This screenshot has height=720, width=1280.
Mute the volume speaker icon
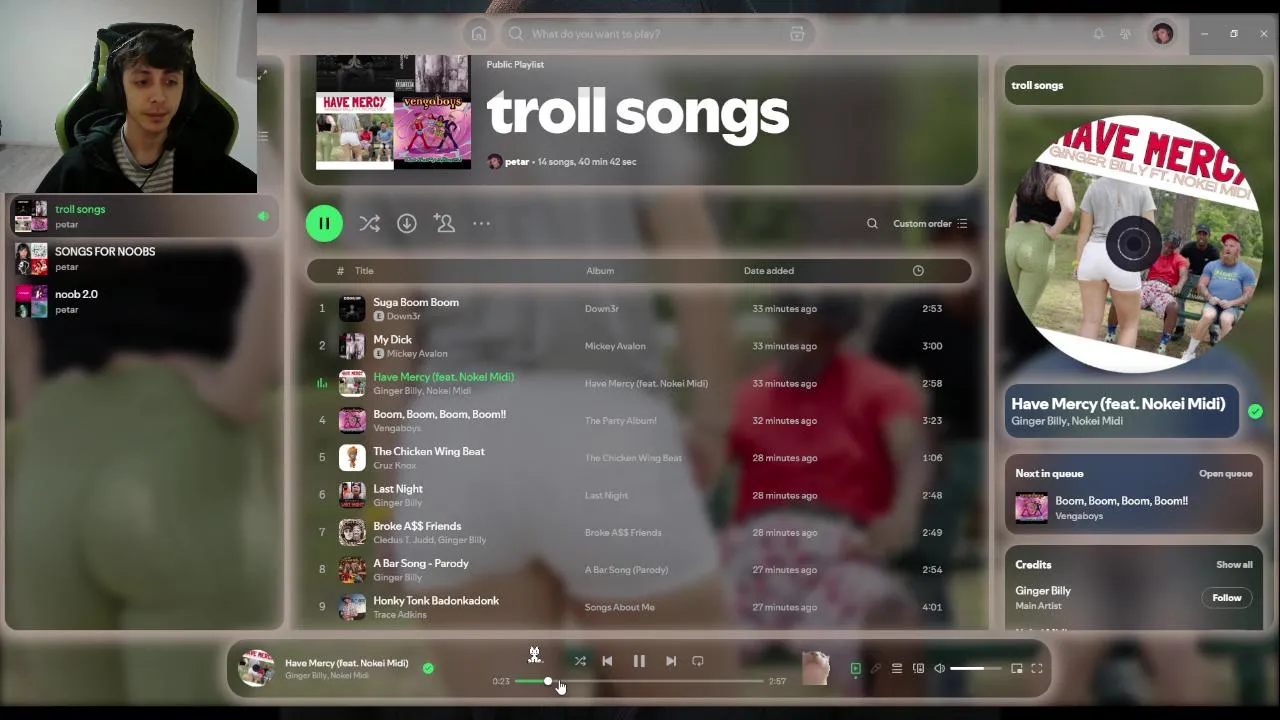click(939, 669)
